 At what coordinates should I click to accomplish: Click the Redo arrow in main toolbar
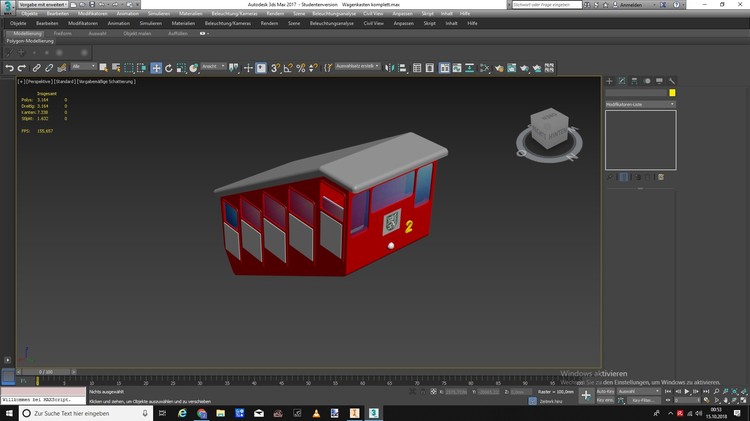point(22,68)
